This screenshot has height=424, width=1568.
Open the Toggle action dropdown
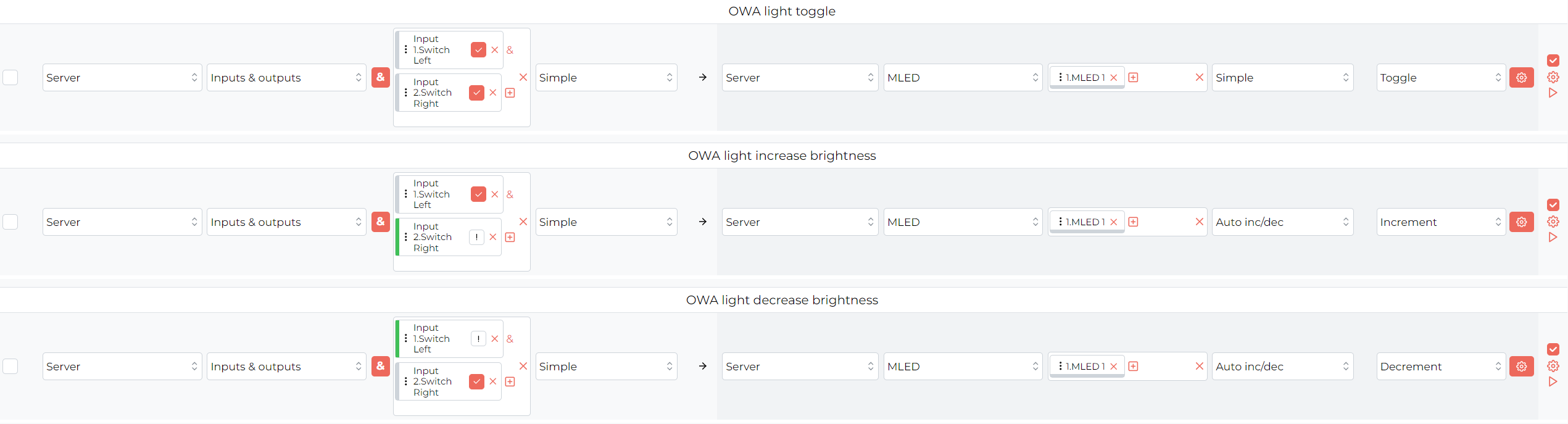tap(1441, 77)
